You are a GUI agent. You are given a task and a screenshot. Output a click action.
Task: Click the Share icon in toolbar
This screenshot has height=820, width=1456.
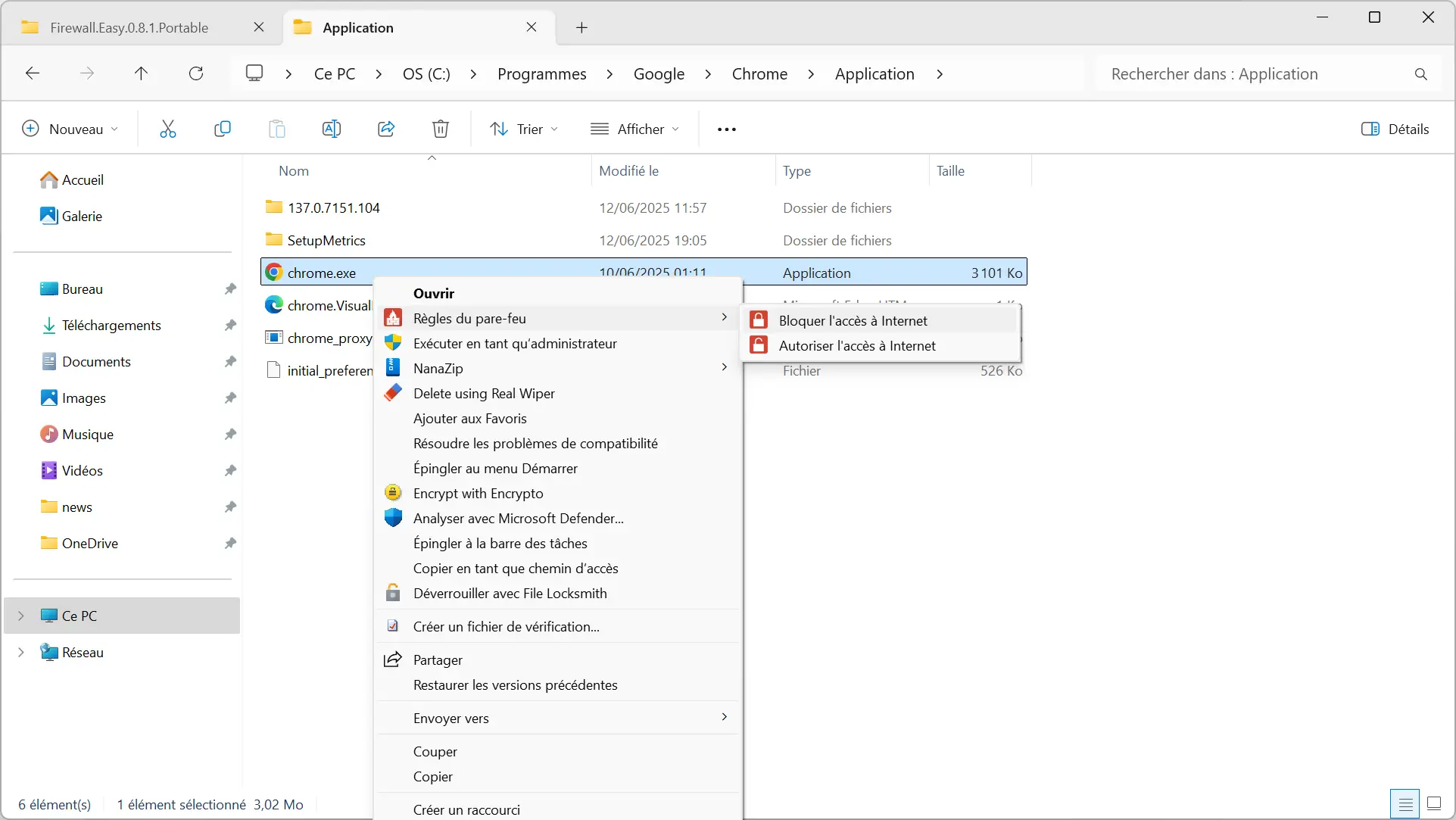click(x=386, y=129)
